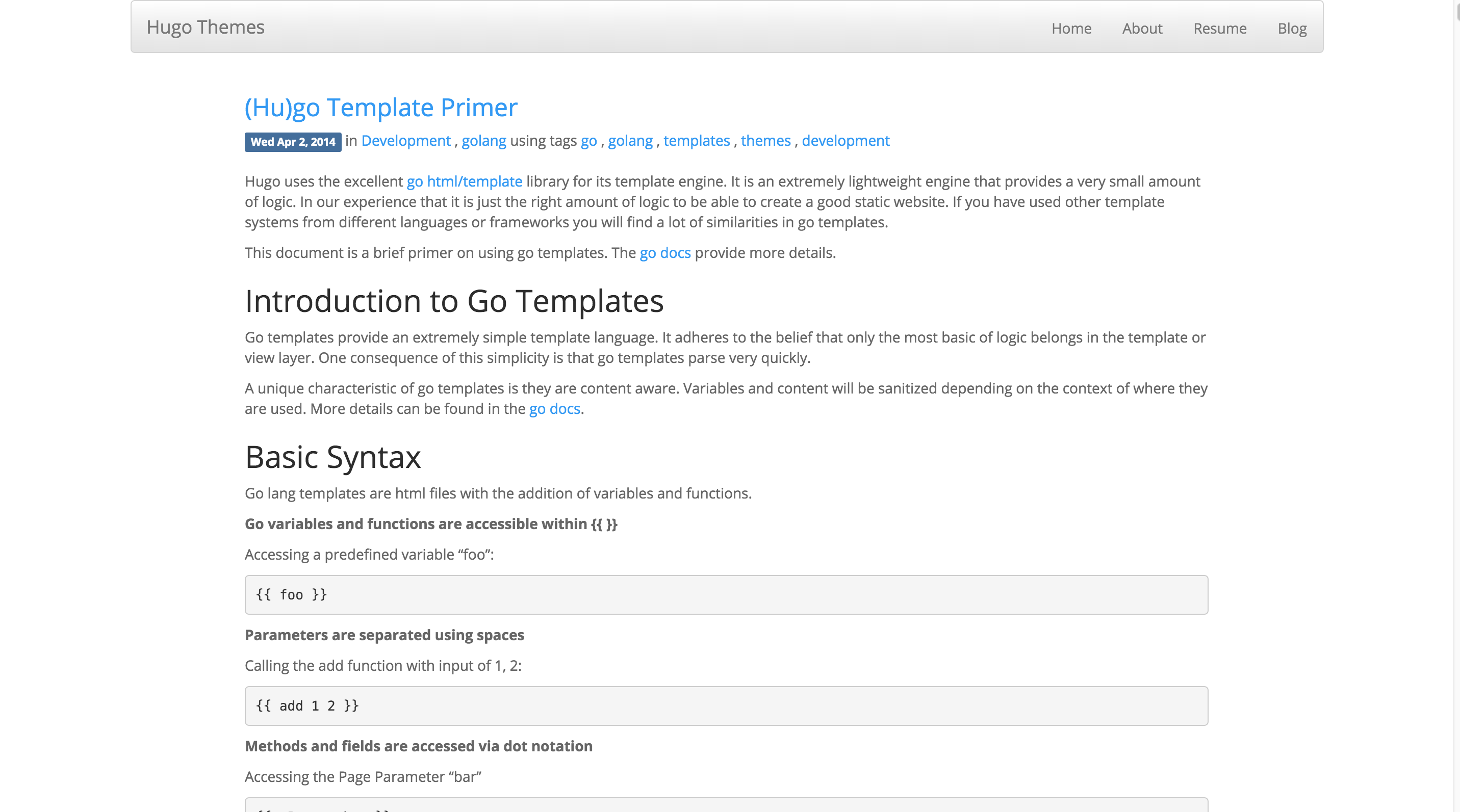Open the (Hu)go Template Primer title link
1460x812 pixels.
[381, 107]
